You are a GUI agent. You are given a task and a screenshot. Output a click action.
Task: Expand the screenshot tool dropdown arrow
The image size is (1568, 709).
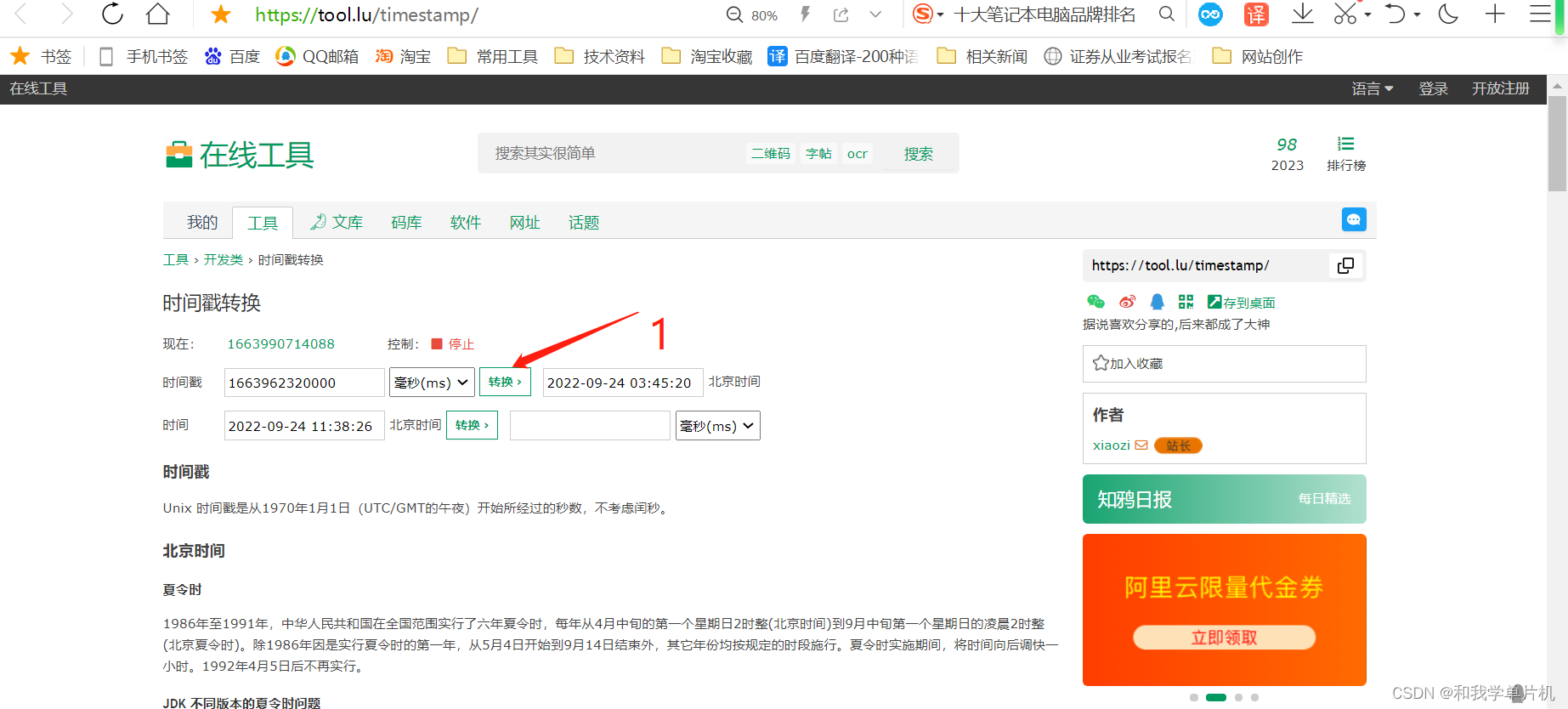[1367, 14]
